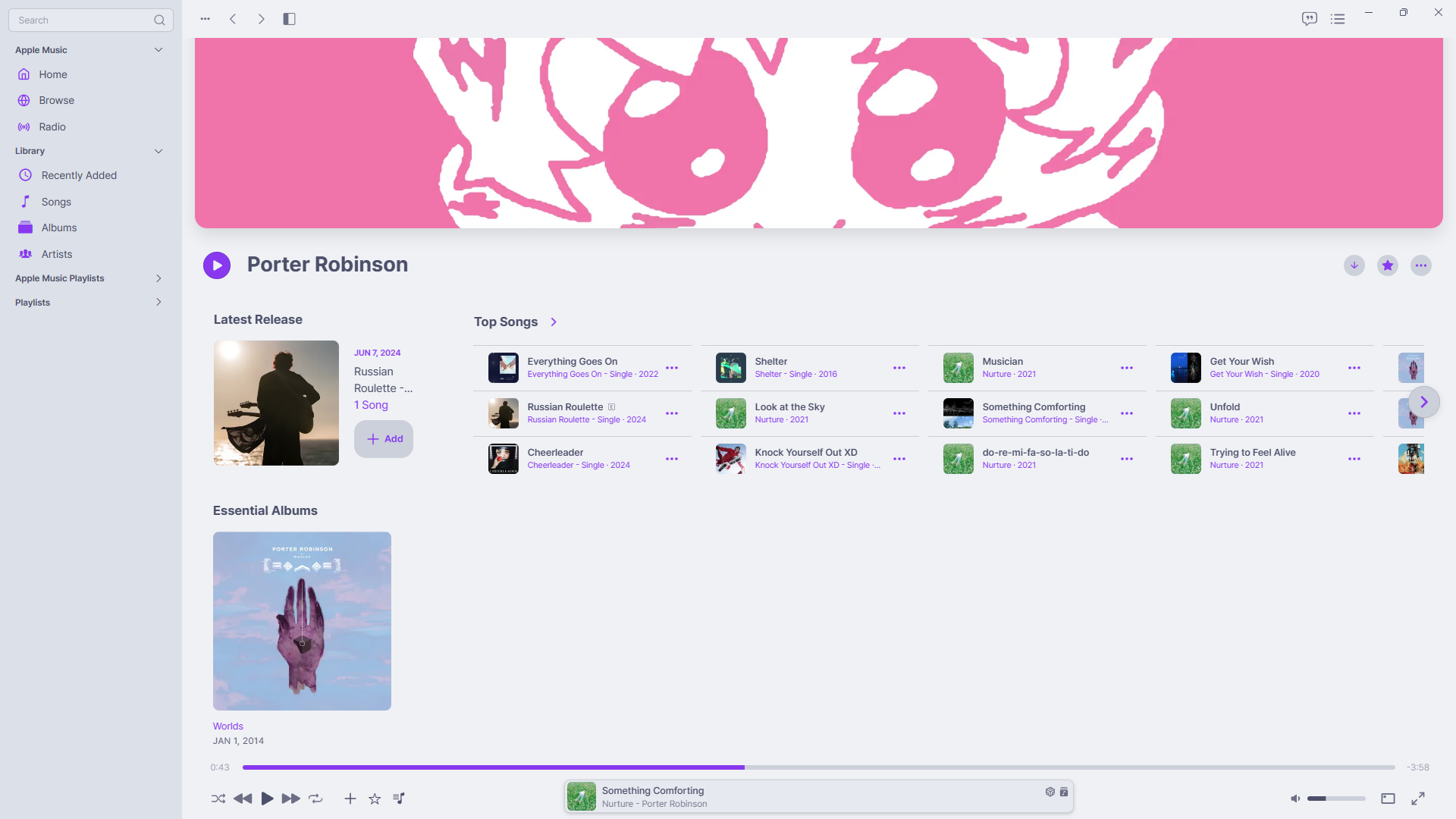This screenshot has height=819, width=1456.
Task: Go to Recently Added in Library
Action: click(x=79, y=175)
